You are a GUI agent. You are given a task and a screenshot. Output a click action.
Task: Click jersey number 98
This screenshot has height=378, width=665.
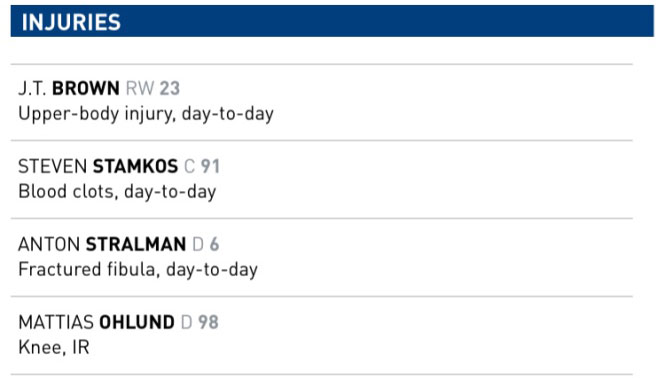point(208,322)
